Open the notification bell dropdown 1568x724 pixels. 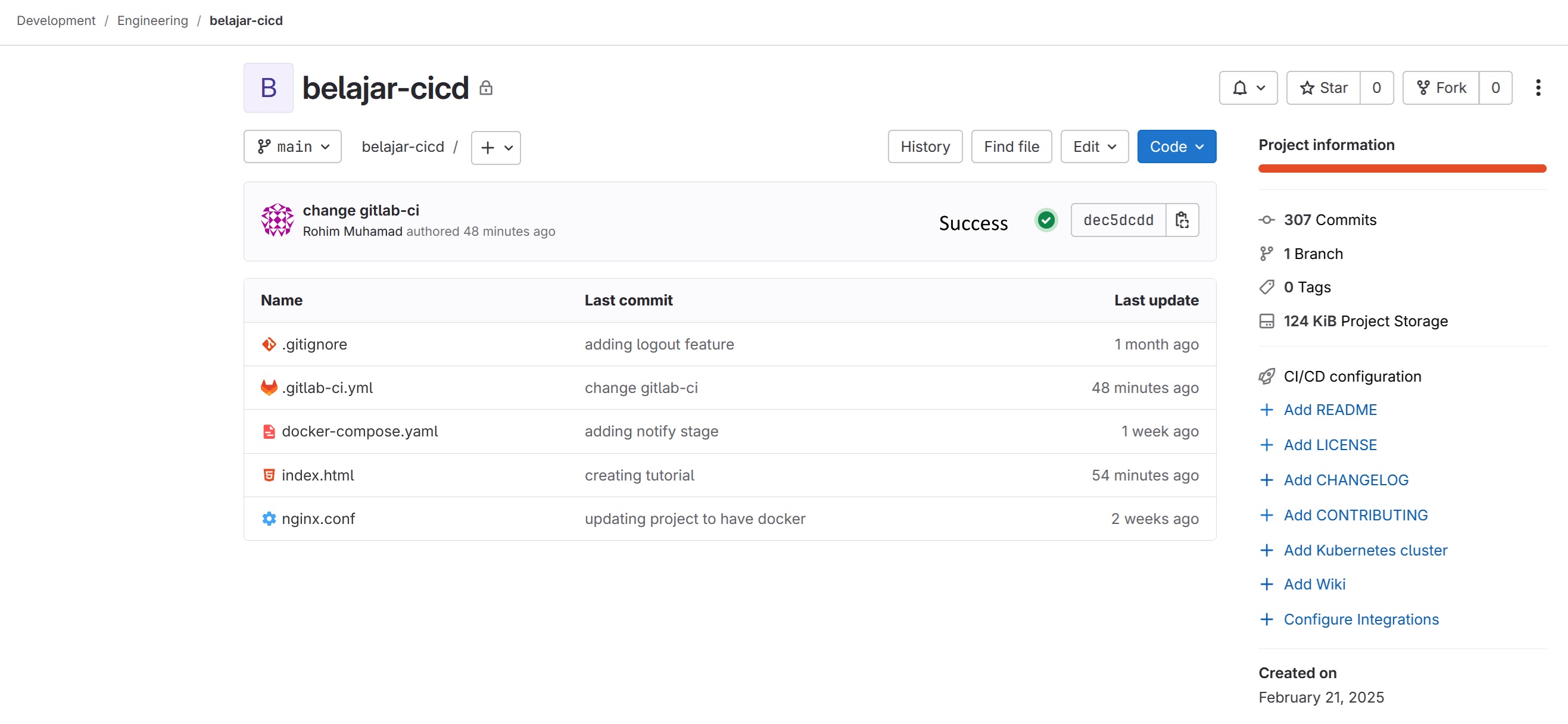(1247, 88)
